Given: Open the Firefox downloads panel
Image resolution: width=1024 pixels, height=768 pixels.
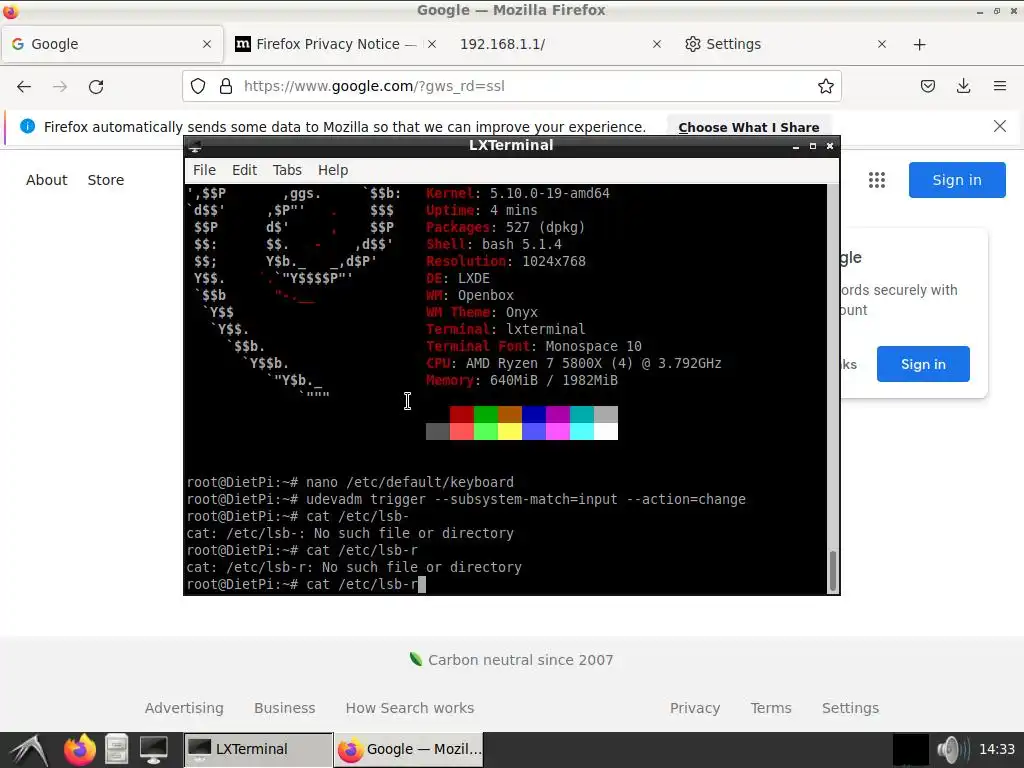Looking at the screenshot, I should point(963,86).
